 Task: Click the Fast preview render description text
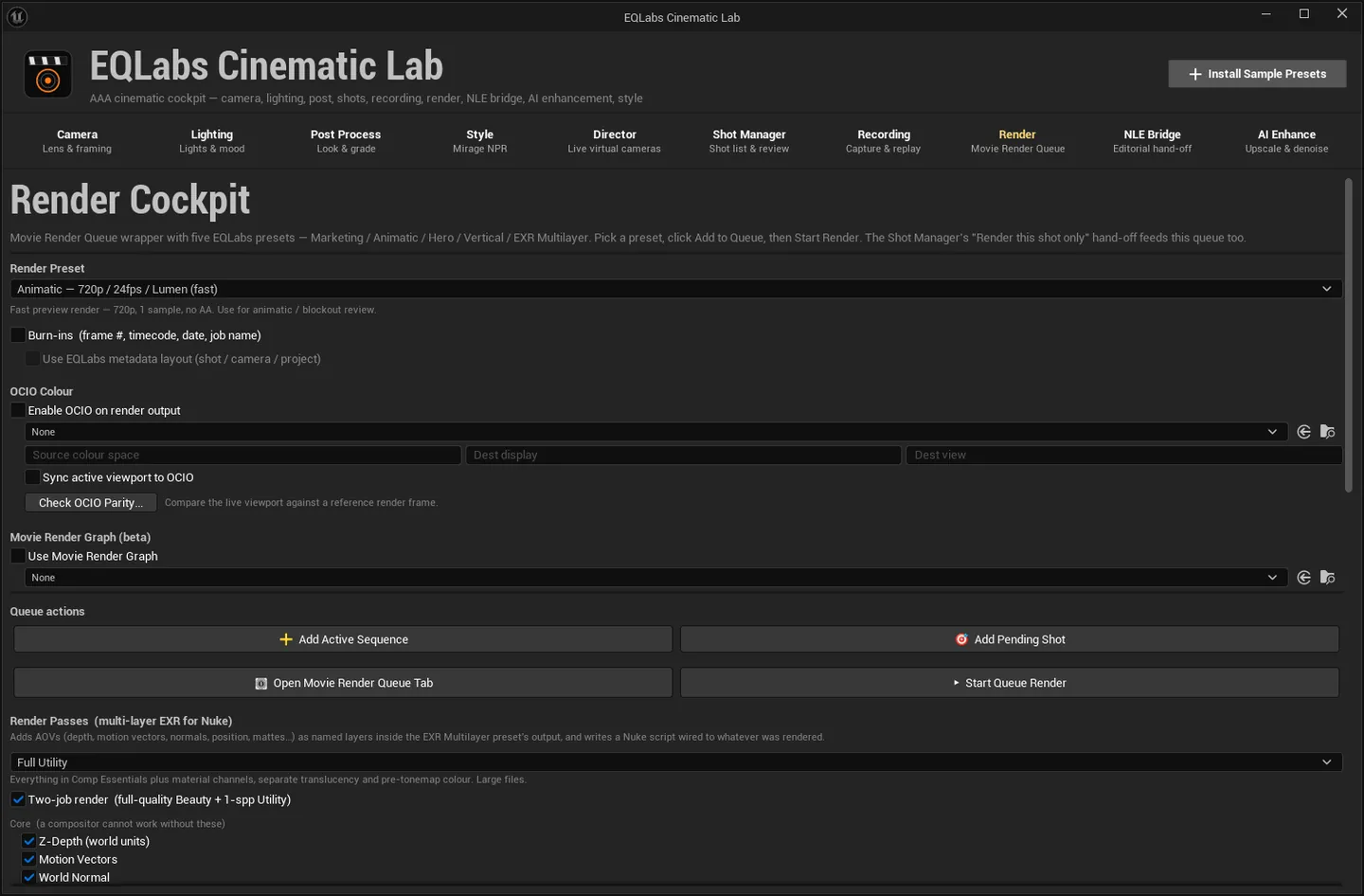click(193, 310)
